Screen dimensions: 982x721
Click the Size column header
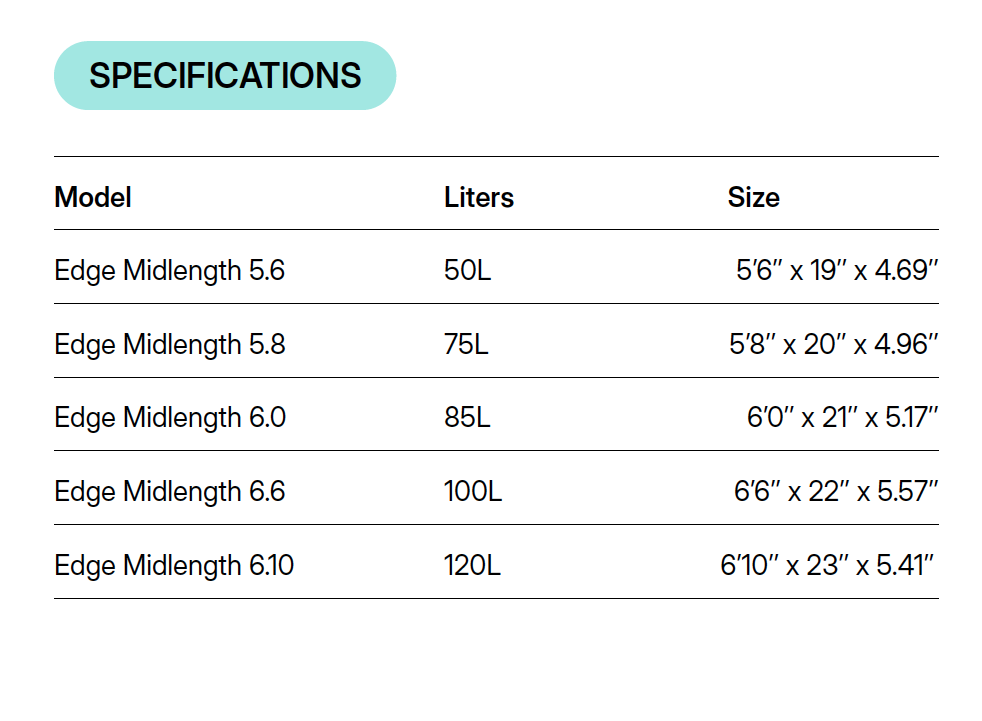click(x=753, y=197)
